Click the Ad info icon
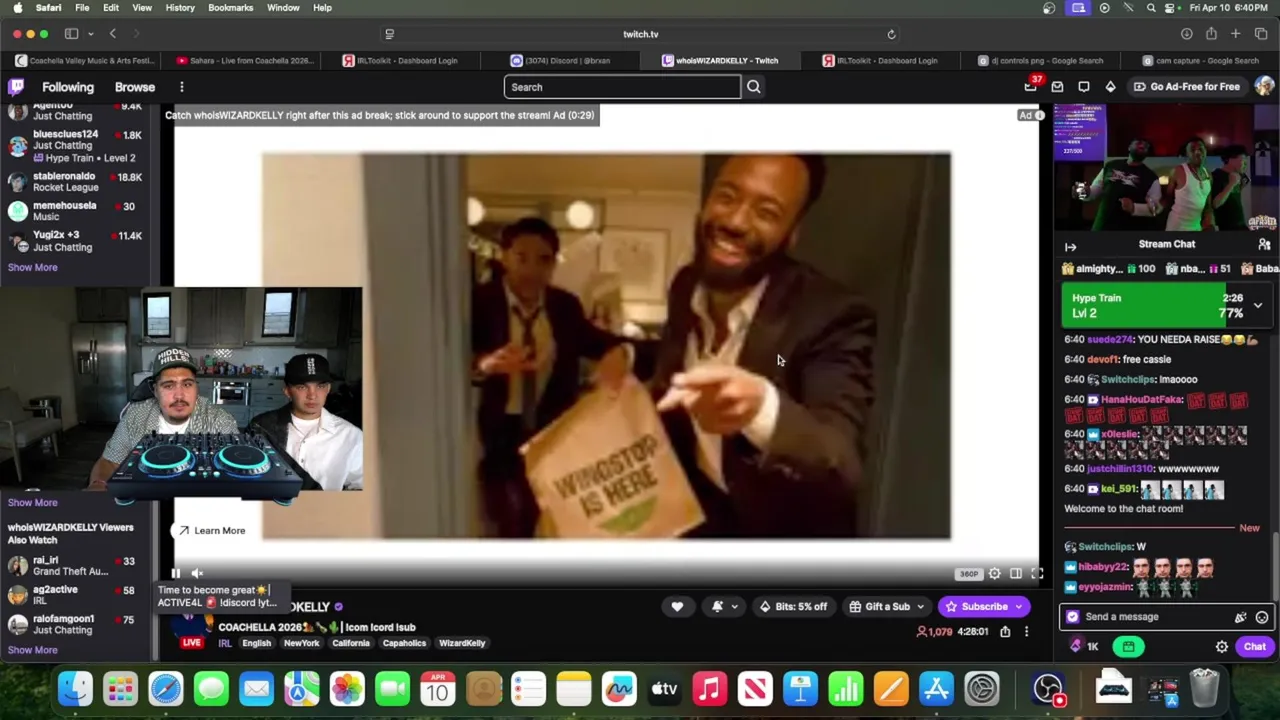The height and width of the screenshot is (720, 1280). 1039,115
